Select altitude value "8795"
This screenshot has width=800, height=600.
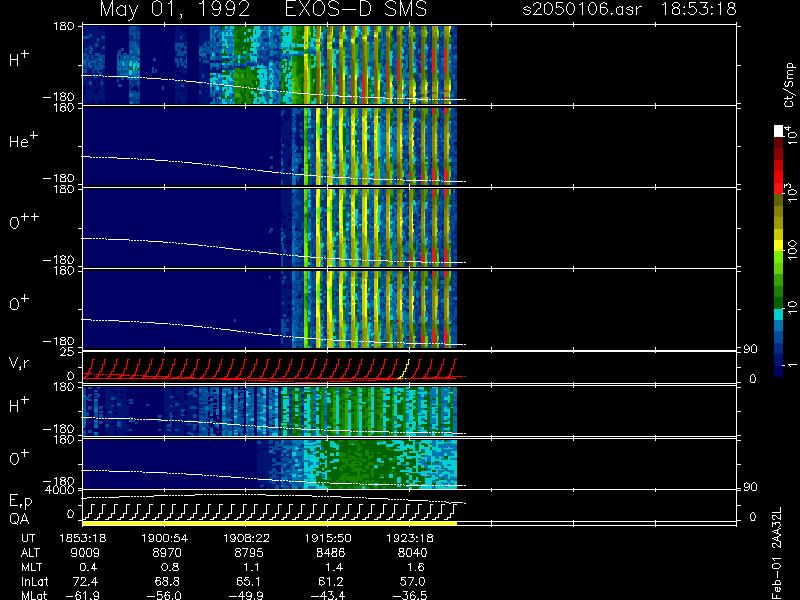click(248, 553)
